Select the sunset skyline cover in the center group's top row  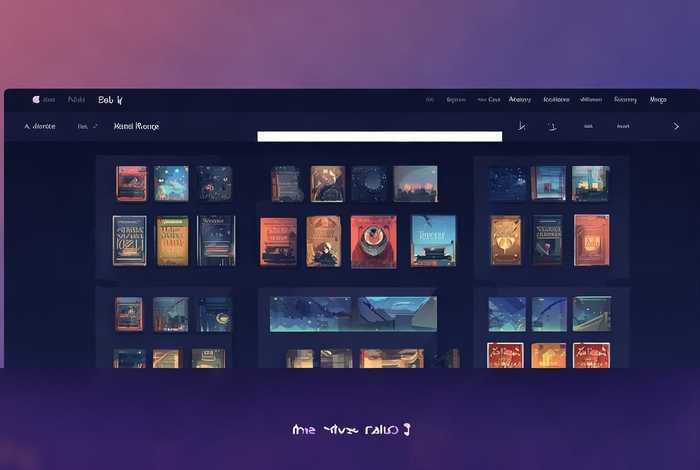pos(415,183)
